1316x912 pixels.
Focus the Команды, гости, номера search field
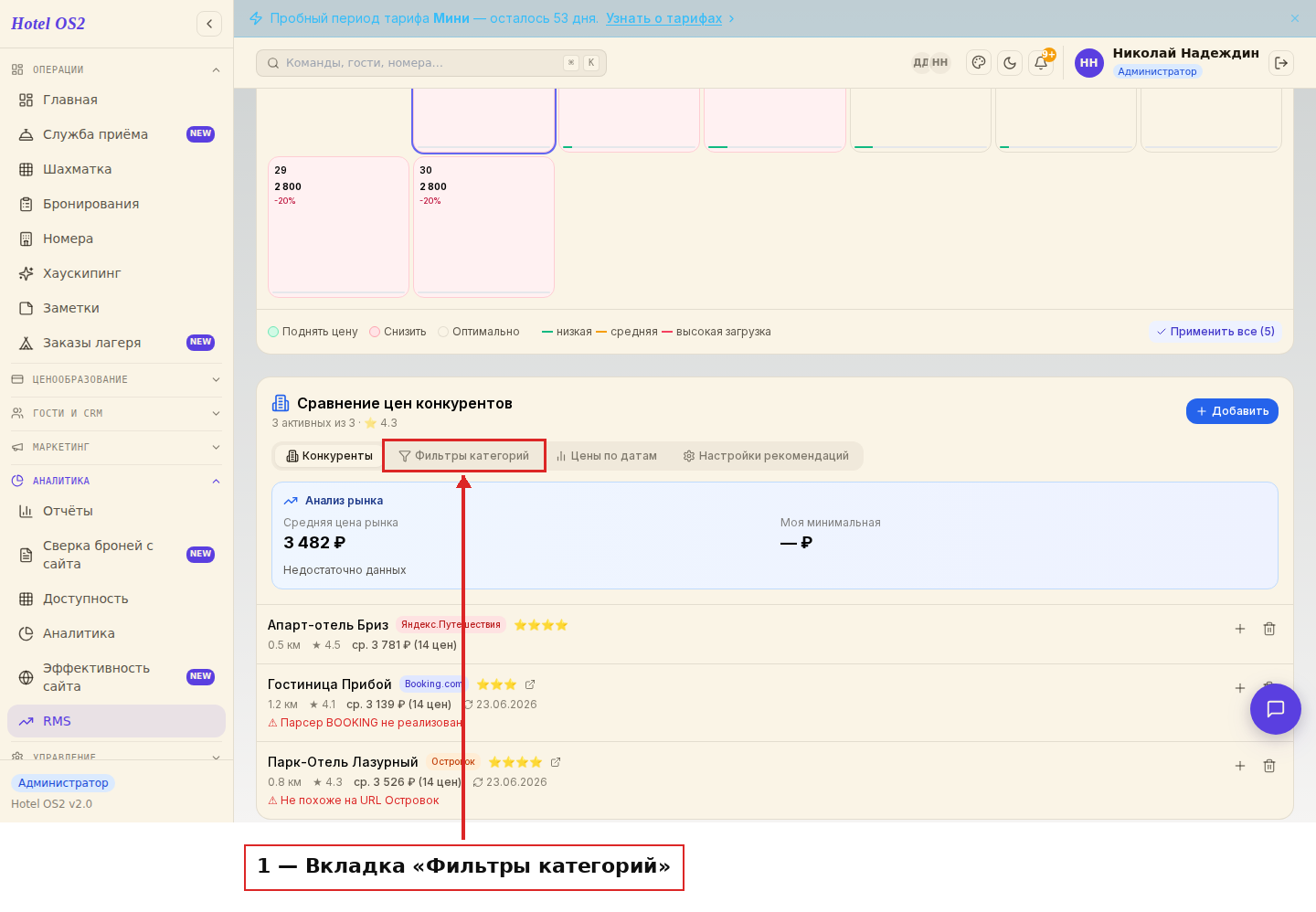(x=431, y=63)
